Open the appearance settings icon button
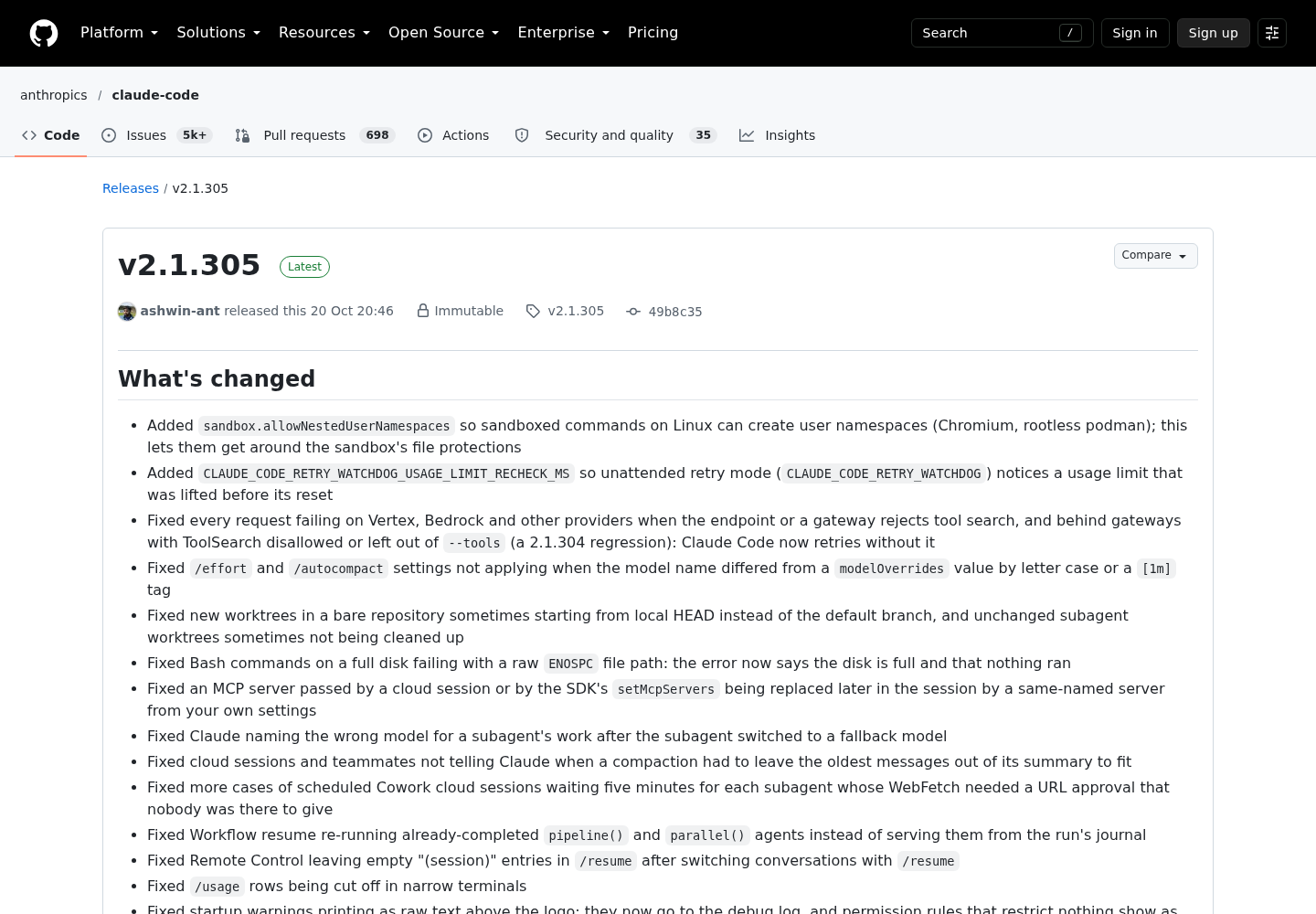Image resolution: width=1316 pixels, height=914 pixels. [x=1272, y=33]
